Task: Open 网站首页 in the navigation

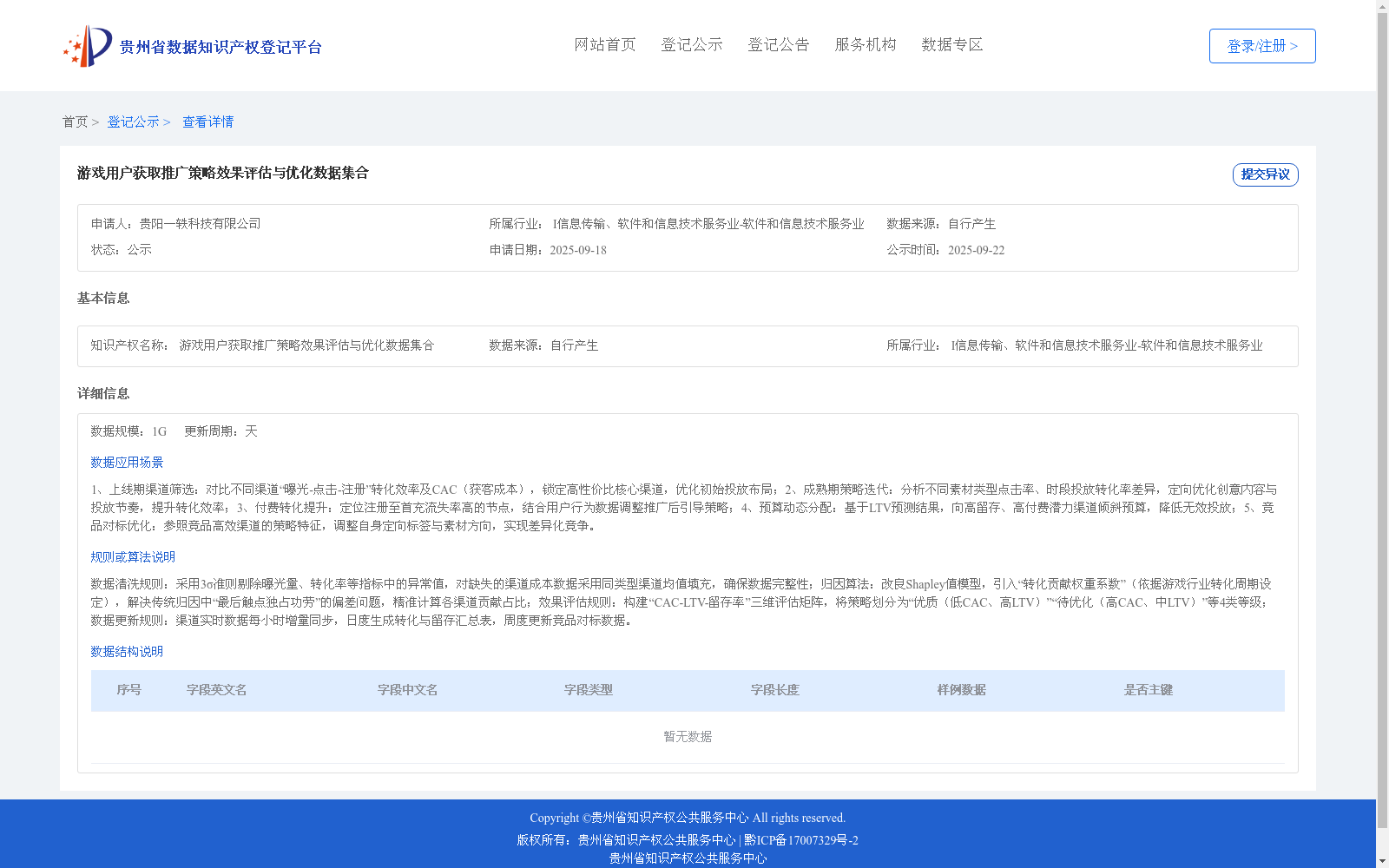Action: [x=605, y=44]
